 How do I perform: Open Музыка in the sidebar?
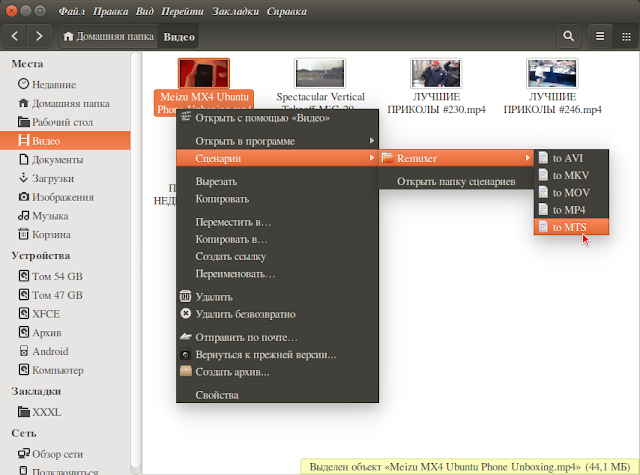pyautogui.click(x=65, y=216)
